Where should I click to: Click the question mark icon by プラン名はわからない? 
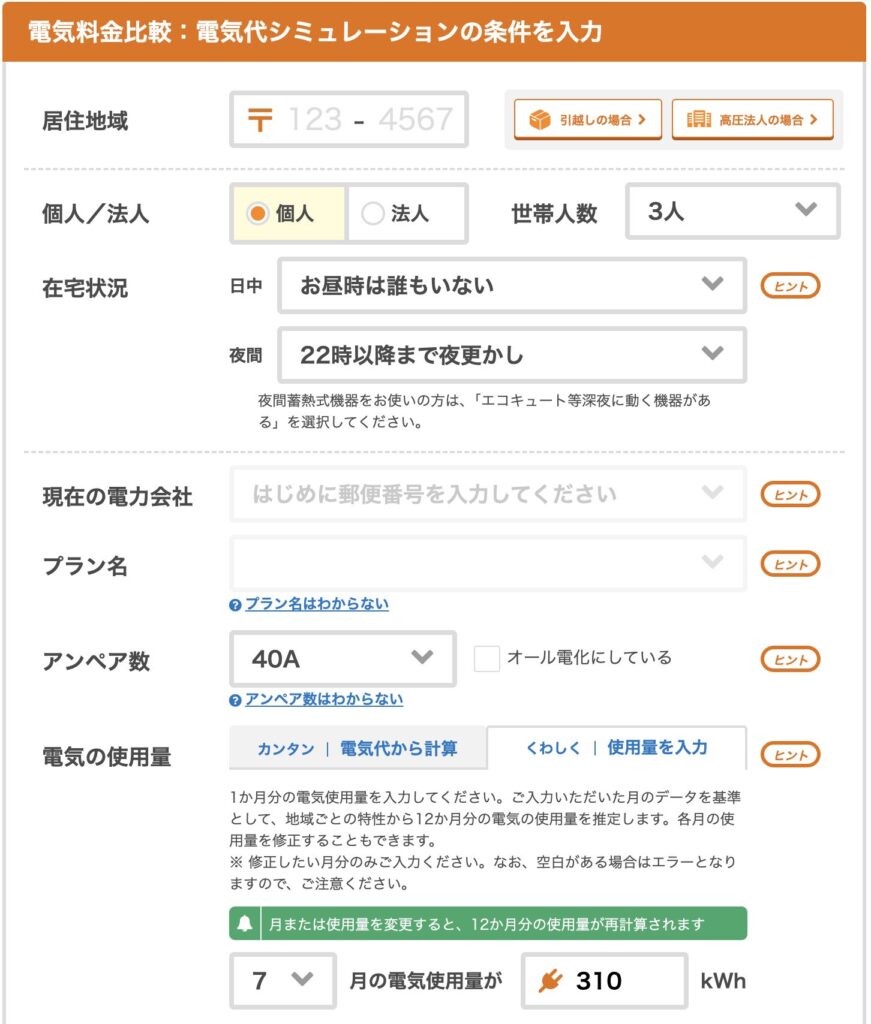click(x=235, y=605)
